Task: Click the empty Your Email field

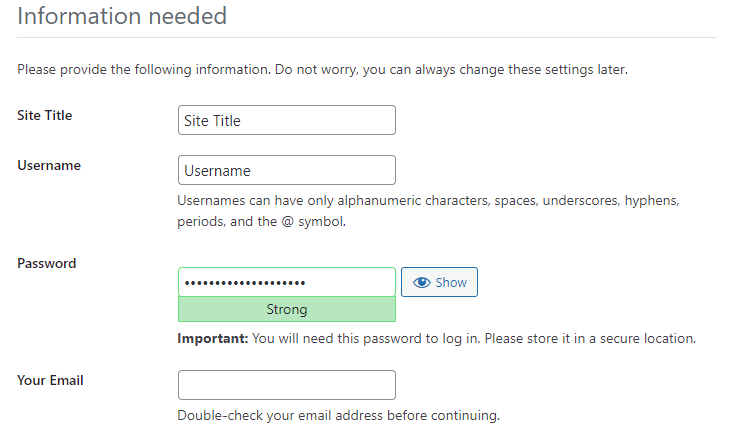Action: 286,385
